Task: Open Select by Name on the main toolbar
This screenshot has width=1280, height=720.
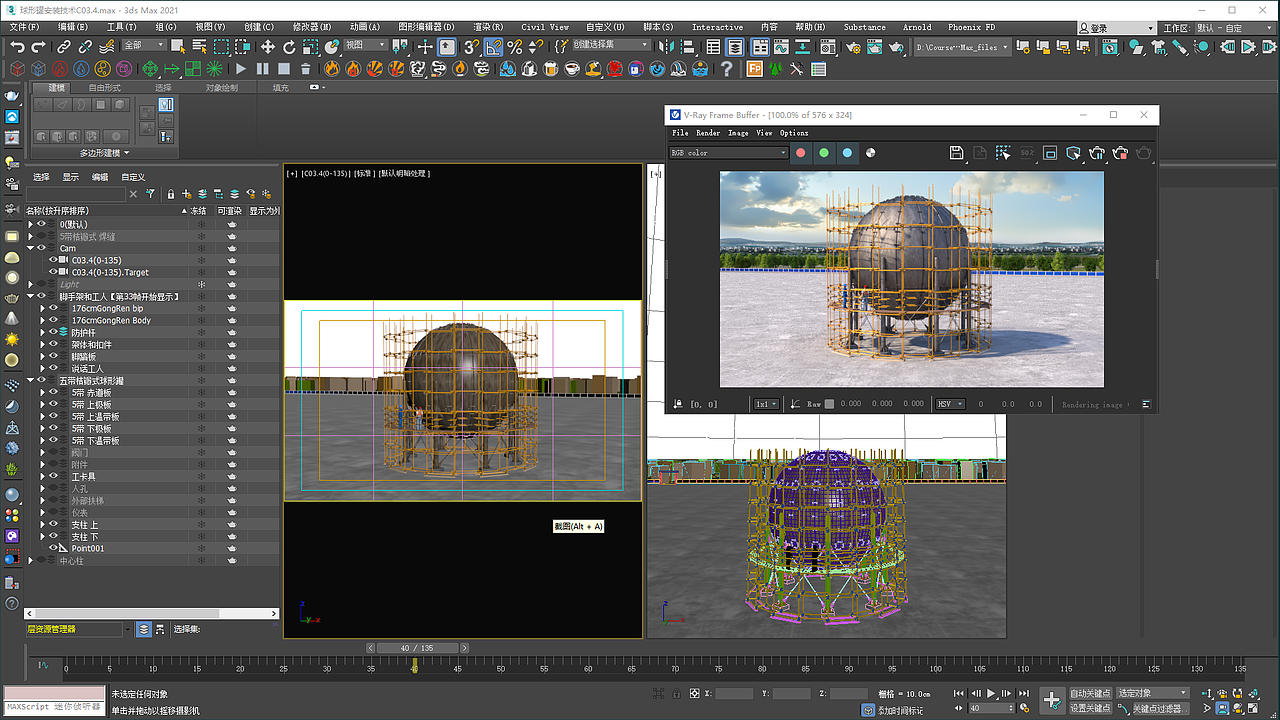Action: tap(198, 46)
